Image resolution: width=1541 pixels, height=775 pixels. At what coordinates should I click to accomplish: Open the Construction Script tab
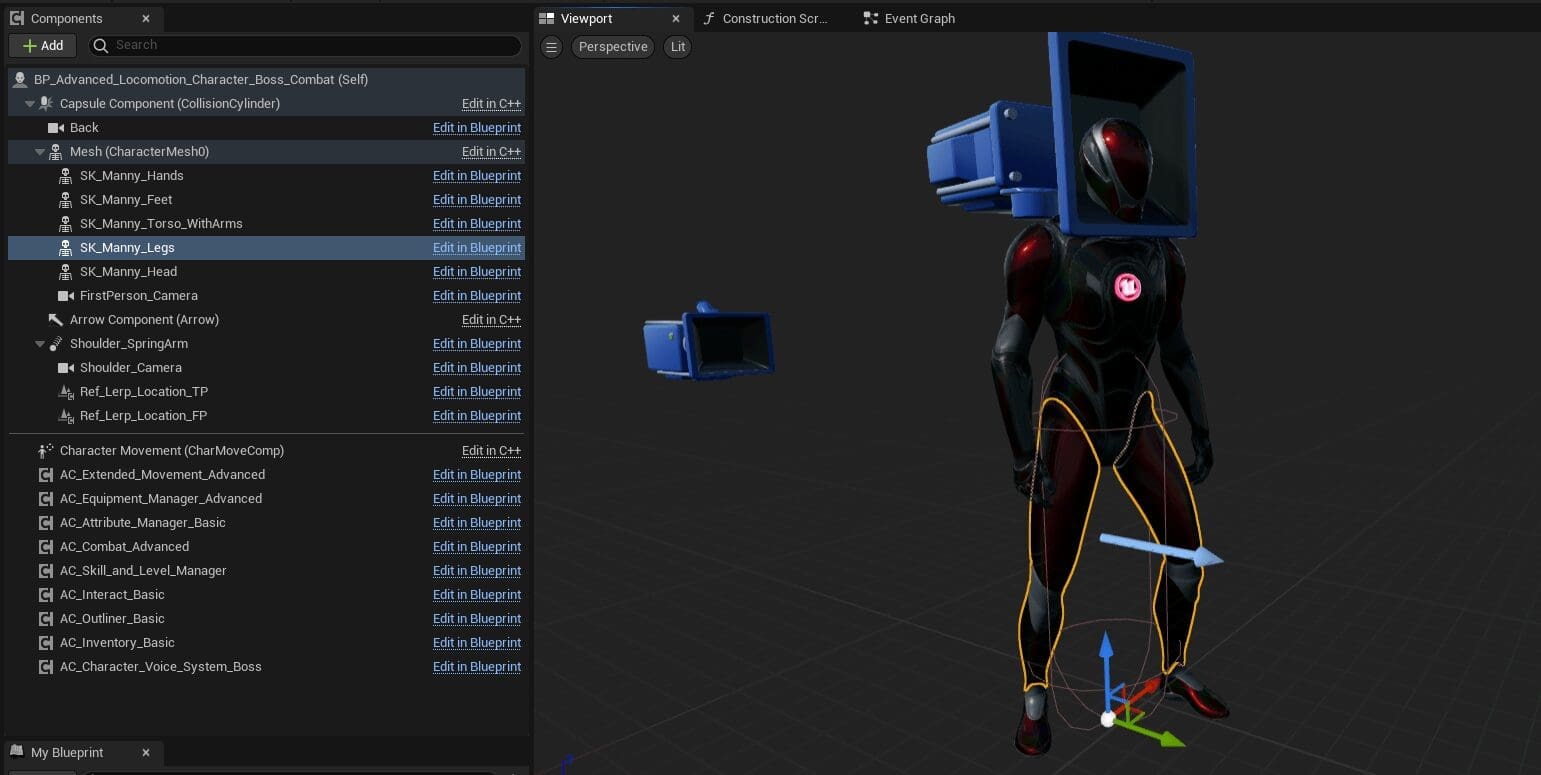(773, 18)
